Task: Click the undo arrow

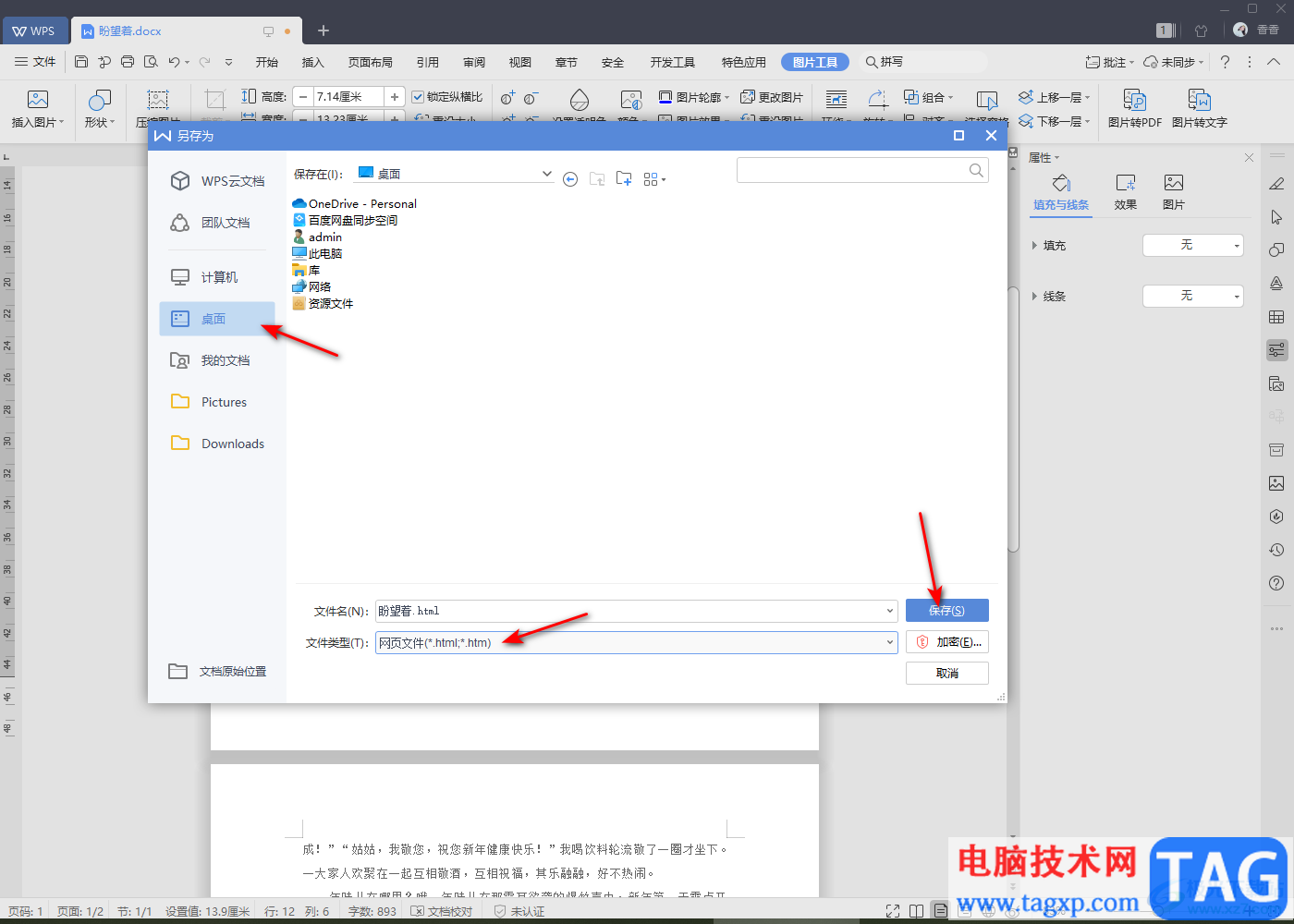Action: tap(174, 62)
